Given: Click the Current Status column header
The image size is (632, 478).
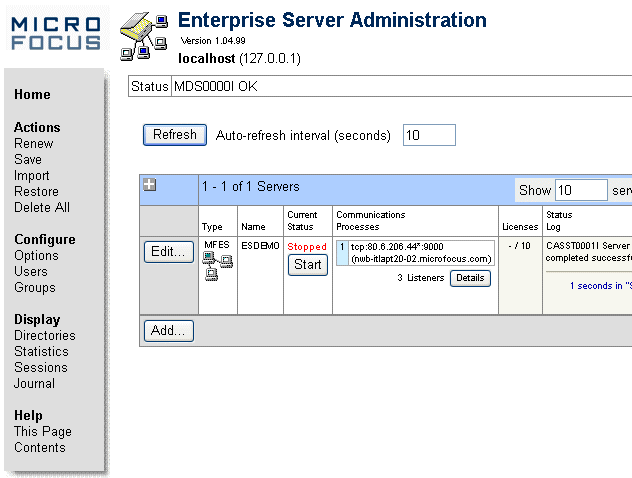Looking at the screenshot, I should pos(302,220).
